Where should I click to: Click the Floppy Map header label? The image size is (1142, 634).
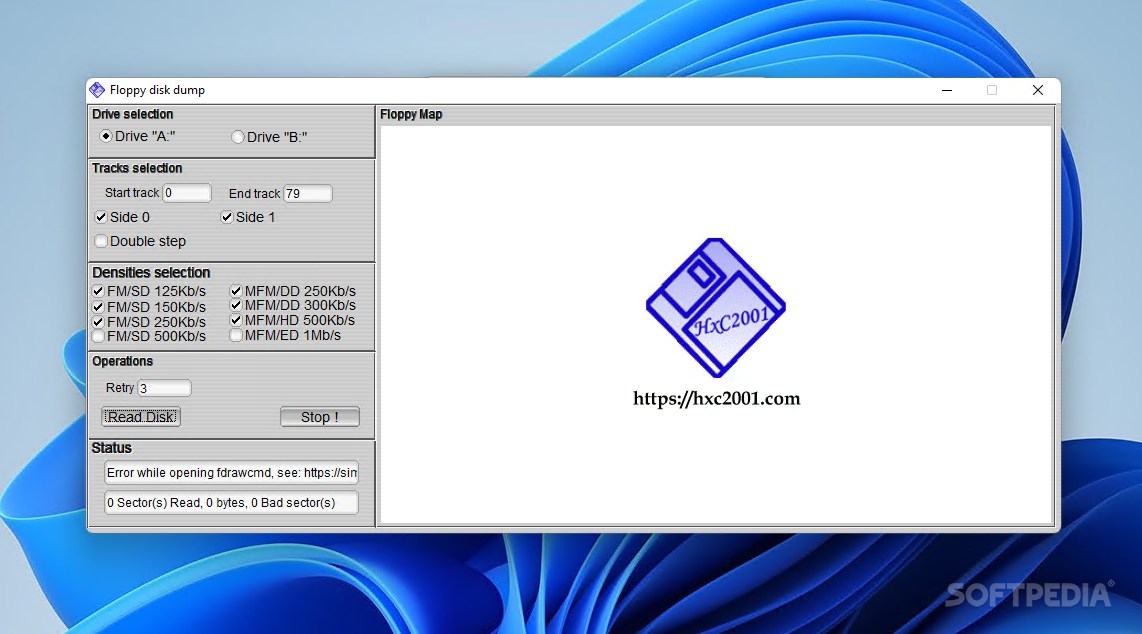411,114
